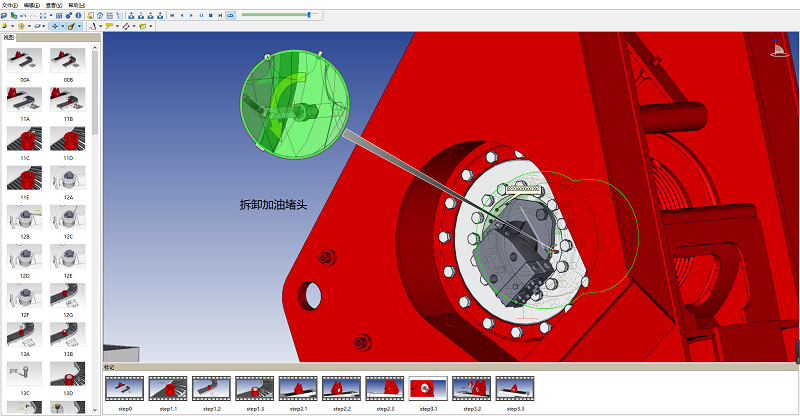Click the Undo arrow icon

[x=23, y=16]
